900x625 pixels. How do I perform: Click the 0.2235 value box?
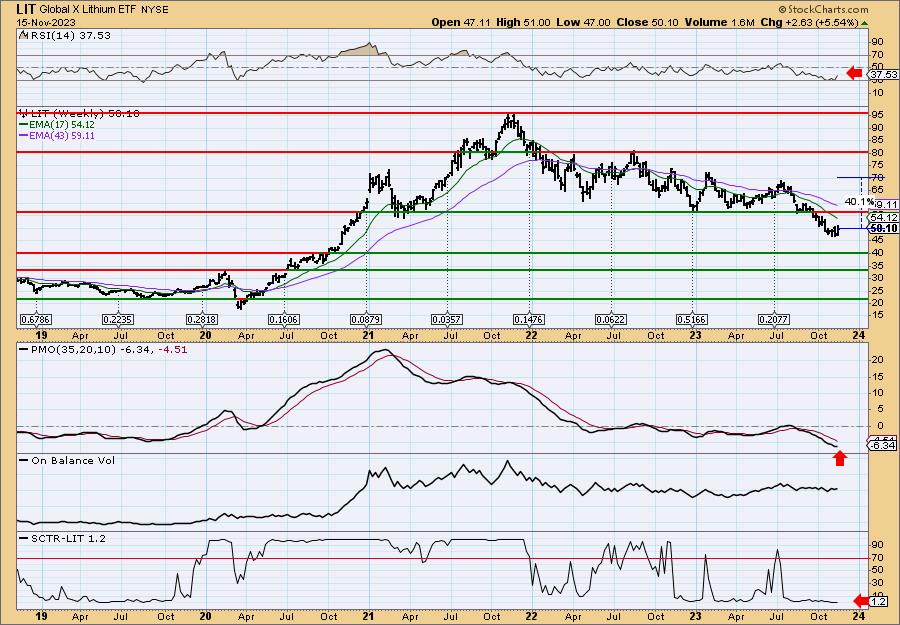(x=118, y=319)
